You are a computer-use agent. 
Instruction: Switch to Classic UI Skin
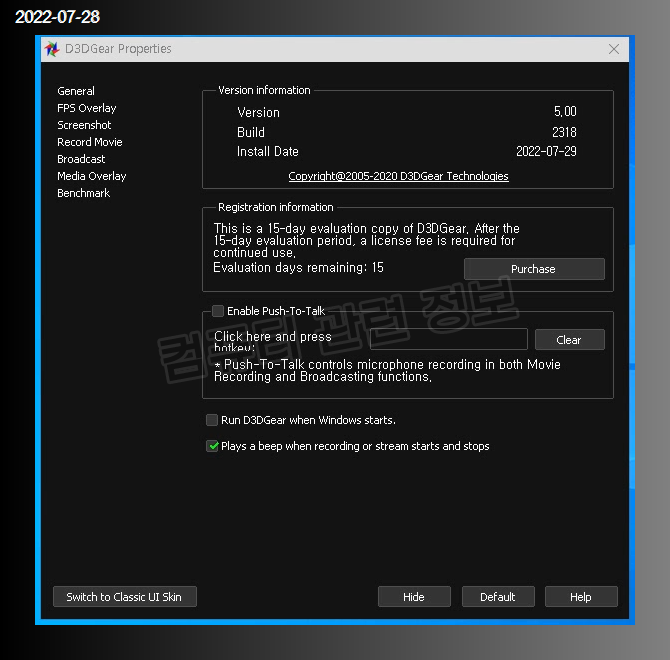[x=125, y=597]
